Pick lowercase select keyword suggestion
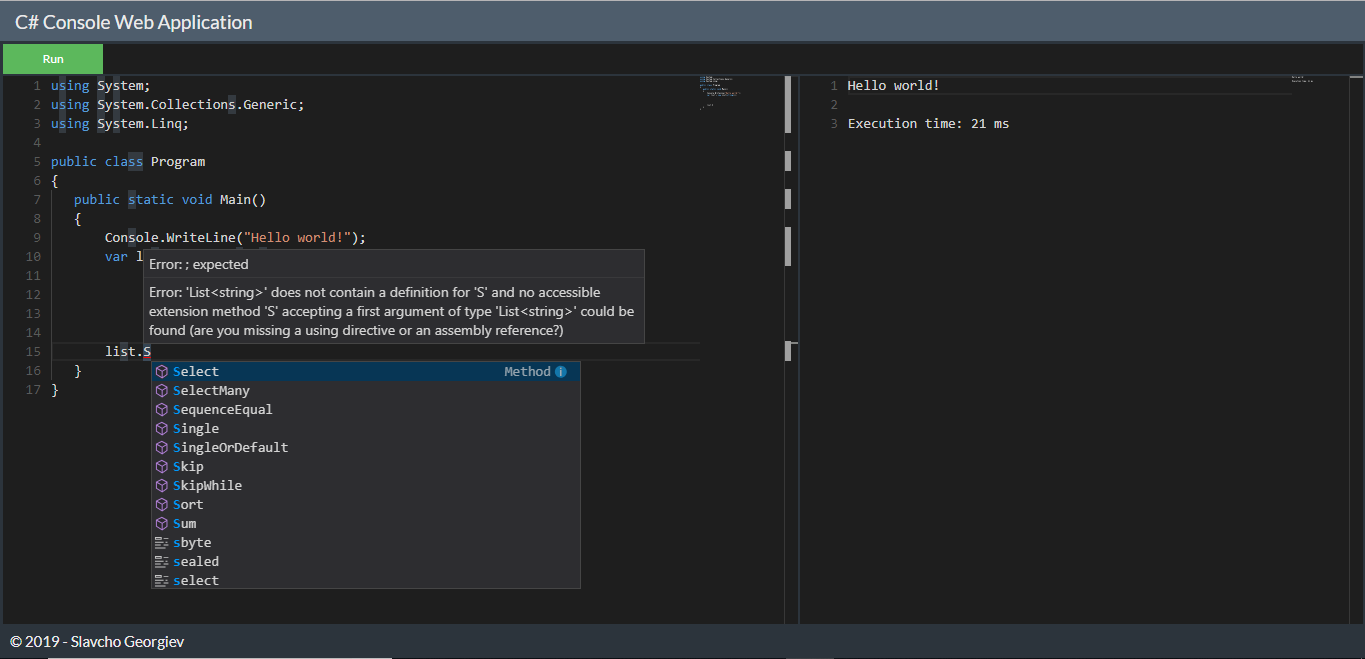Viewport: 1365px width, 659px height. (x=366, y=581)
